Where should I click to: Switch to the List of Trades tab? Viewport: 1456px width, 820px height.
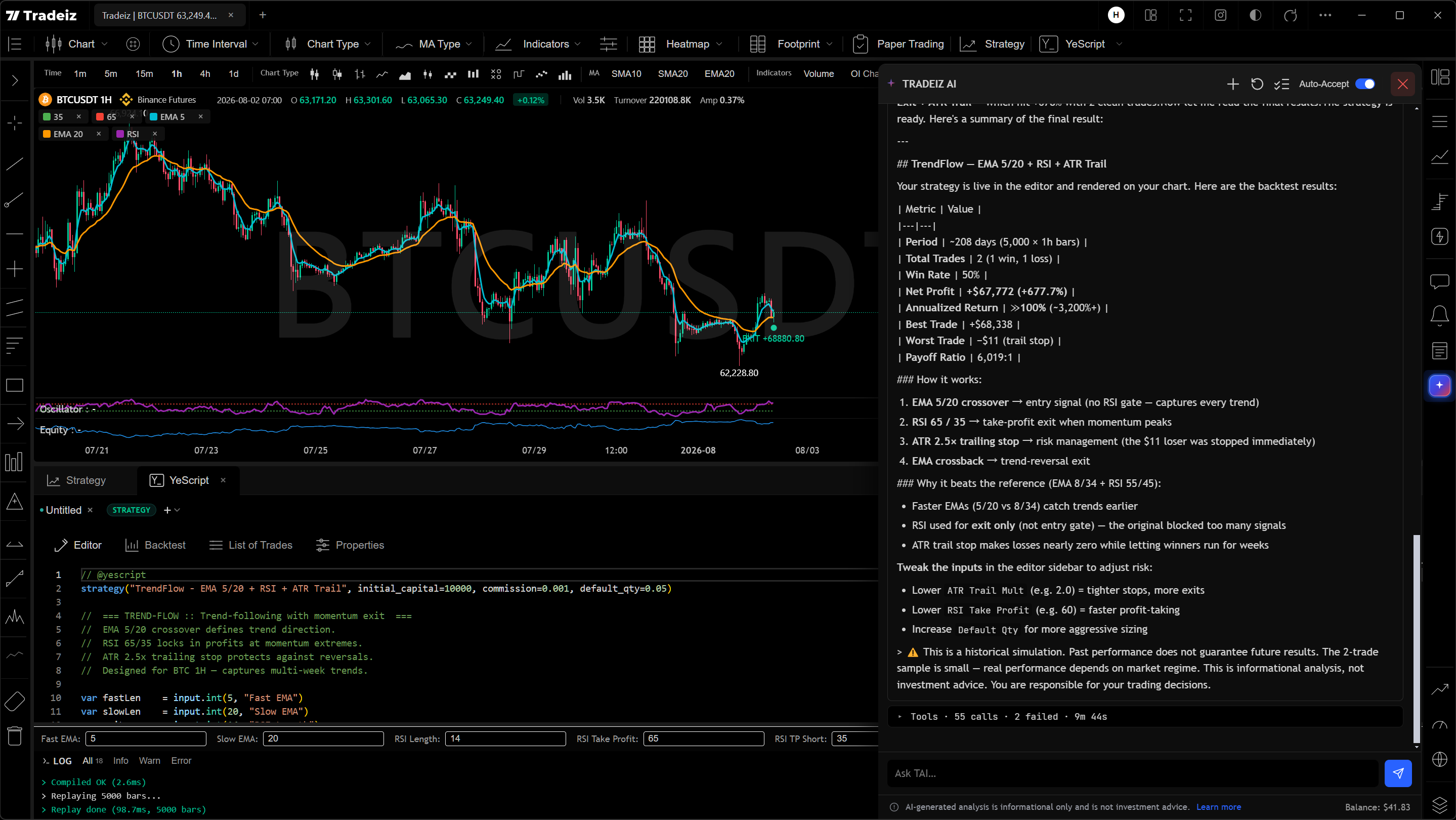click(250, 545)
